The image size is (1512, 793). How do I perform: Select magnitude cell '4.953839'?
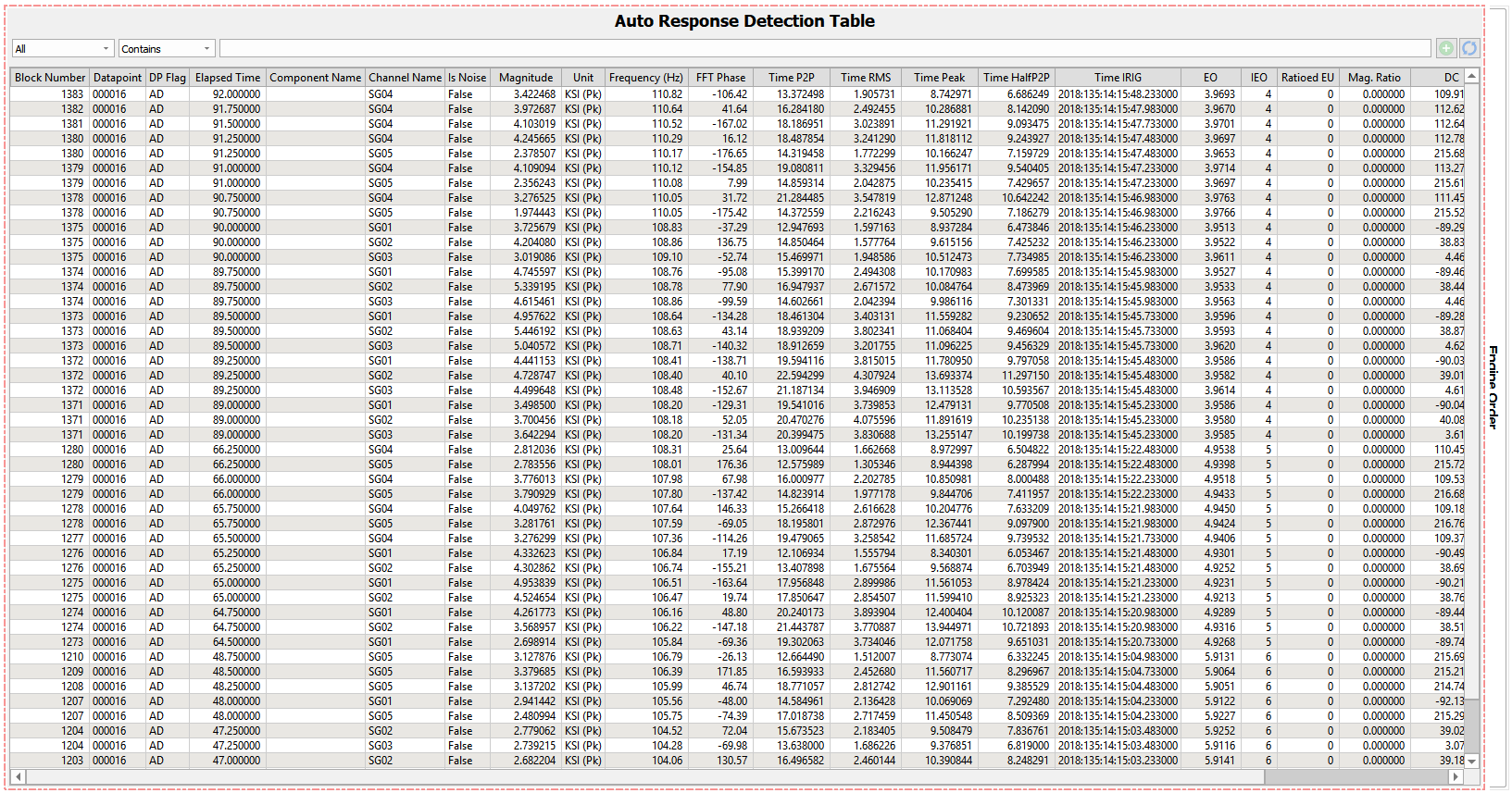[x=526, y=583]
